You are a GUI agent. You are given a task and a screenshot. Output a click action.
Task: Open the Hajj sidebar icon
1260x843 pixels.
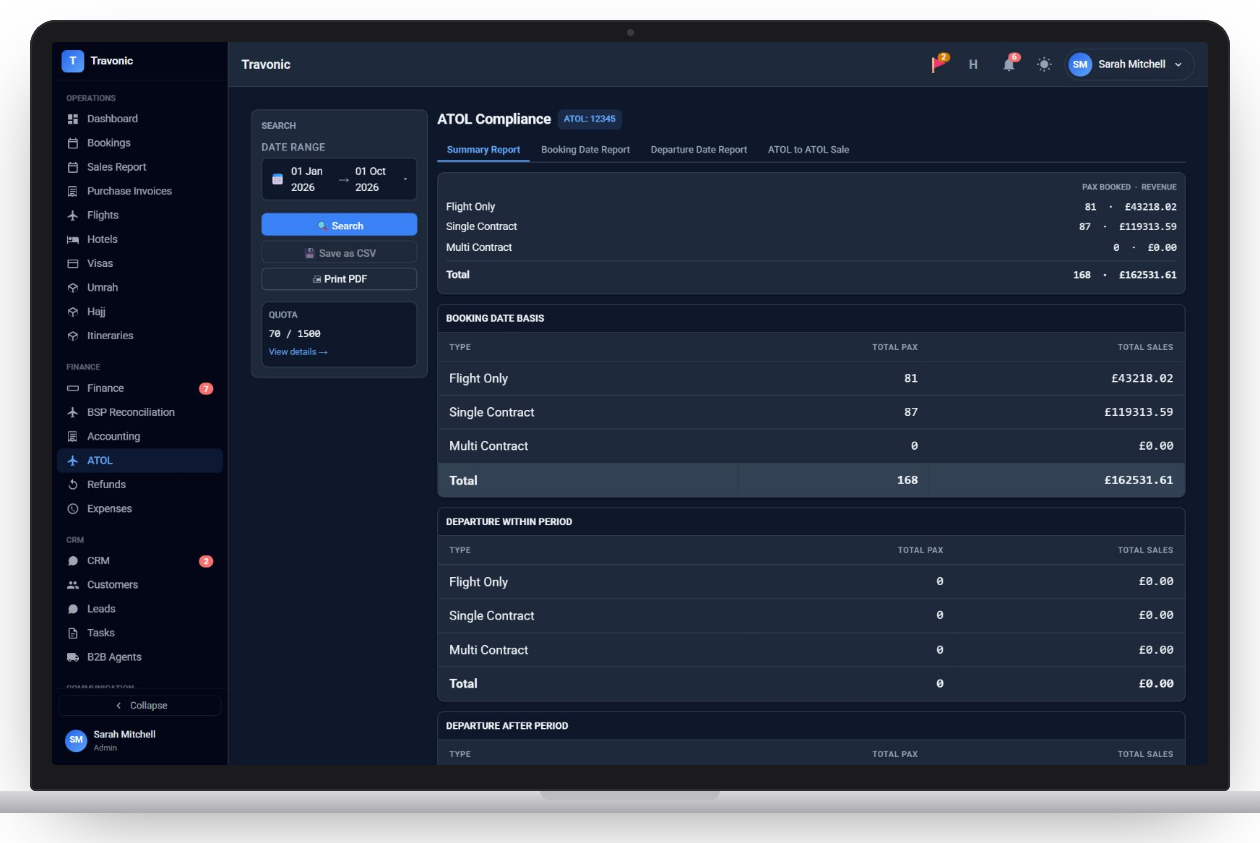(x=73, y=311)
